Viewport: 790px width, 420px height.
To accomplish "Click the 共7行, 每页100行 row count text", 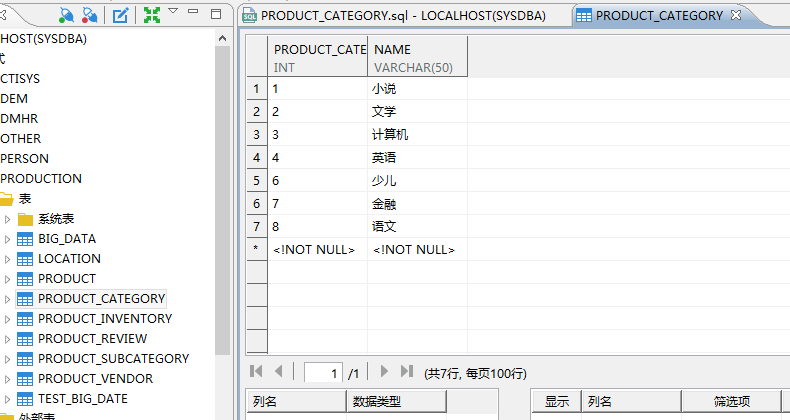I will tap(476, 374).
